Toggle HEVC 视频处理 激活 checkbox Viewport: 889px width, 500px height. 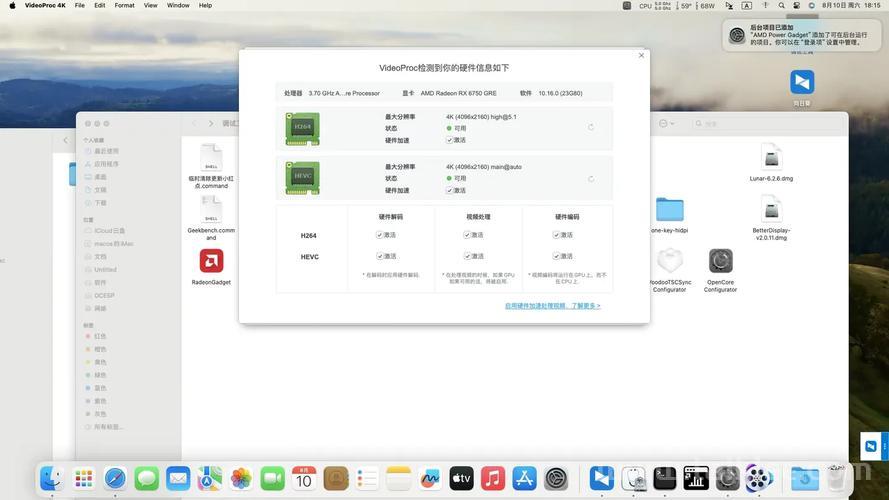(x=467, y=256)
